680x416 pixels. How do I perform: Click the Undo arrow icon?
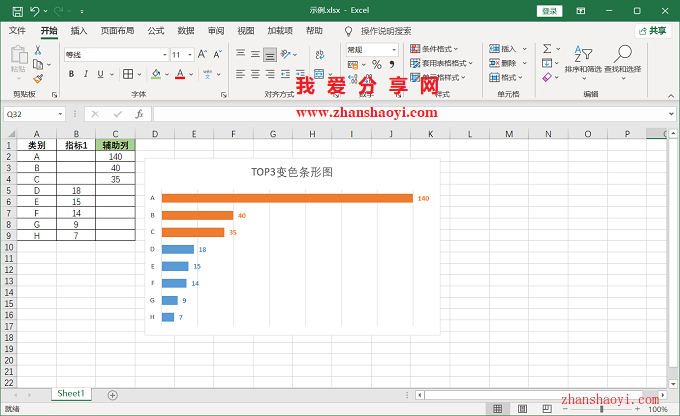(35, 11)
